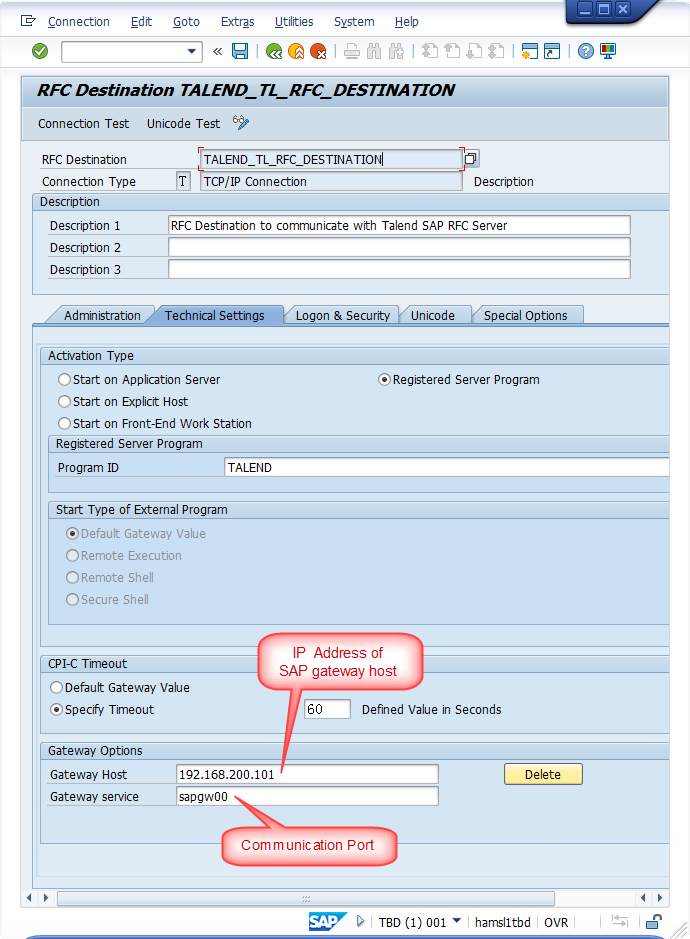Click the lock icon in status bar

click(x=654, y=921)
